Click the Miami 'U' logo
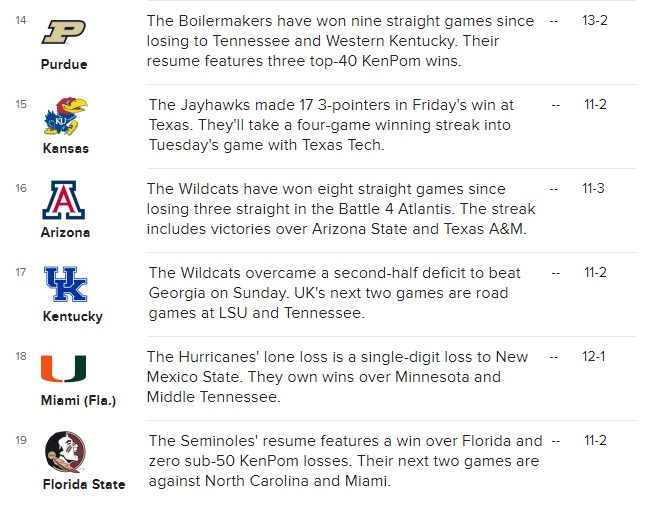 tap(64, 368)
